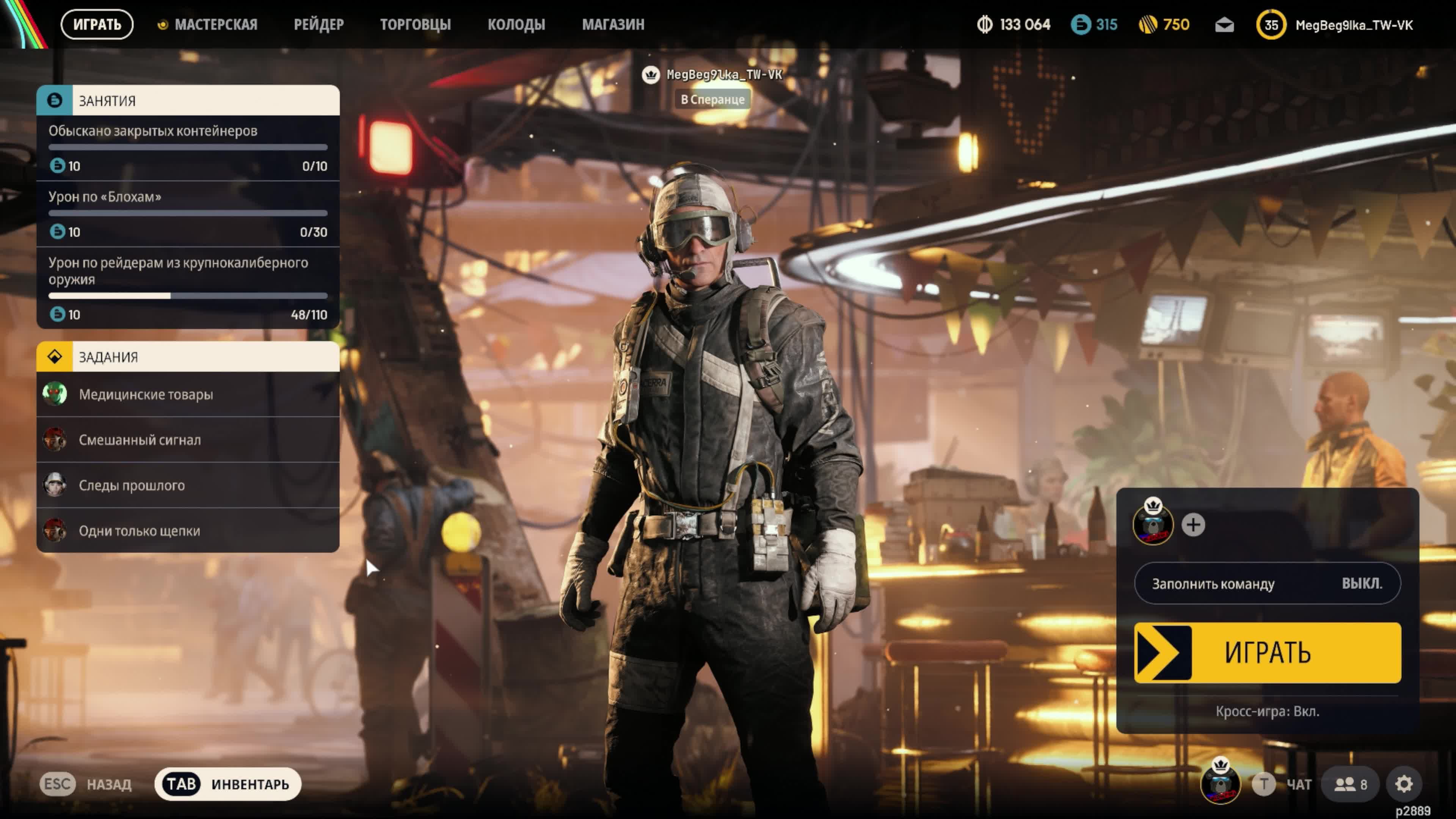The image size is (1456, 819).
Task: Open Инвентарь with the TAB button
Action: pyautogui.click(x=228, y=784)
